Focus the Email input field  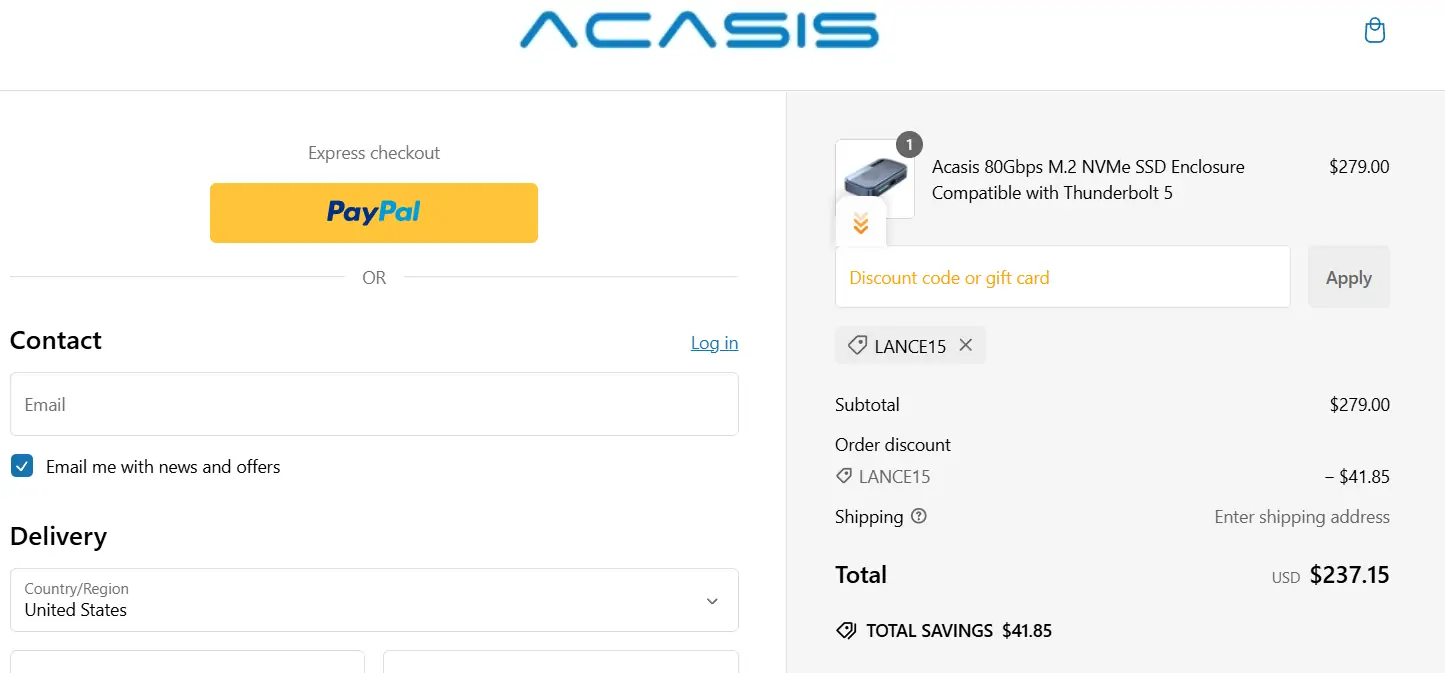click(374, 404)
